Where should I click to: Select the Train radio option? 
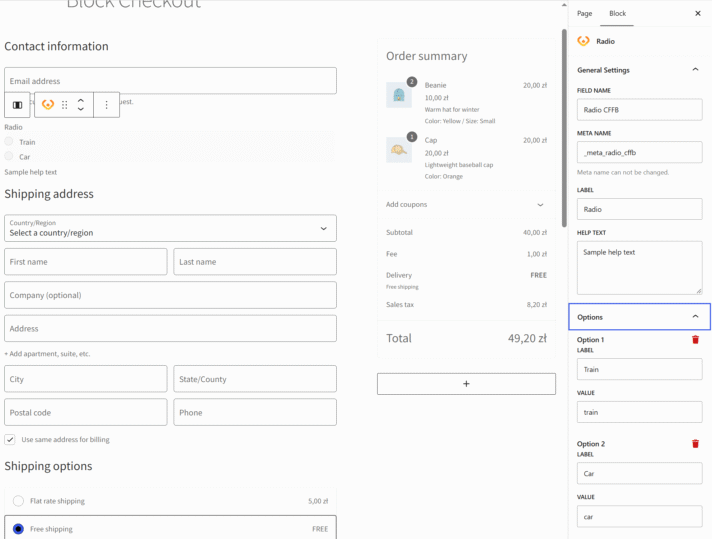click(x=9, y=142)
